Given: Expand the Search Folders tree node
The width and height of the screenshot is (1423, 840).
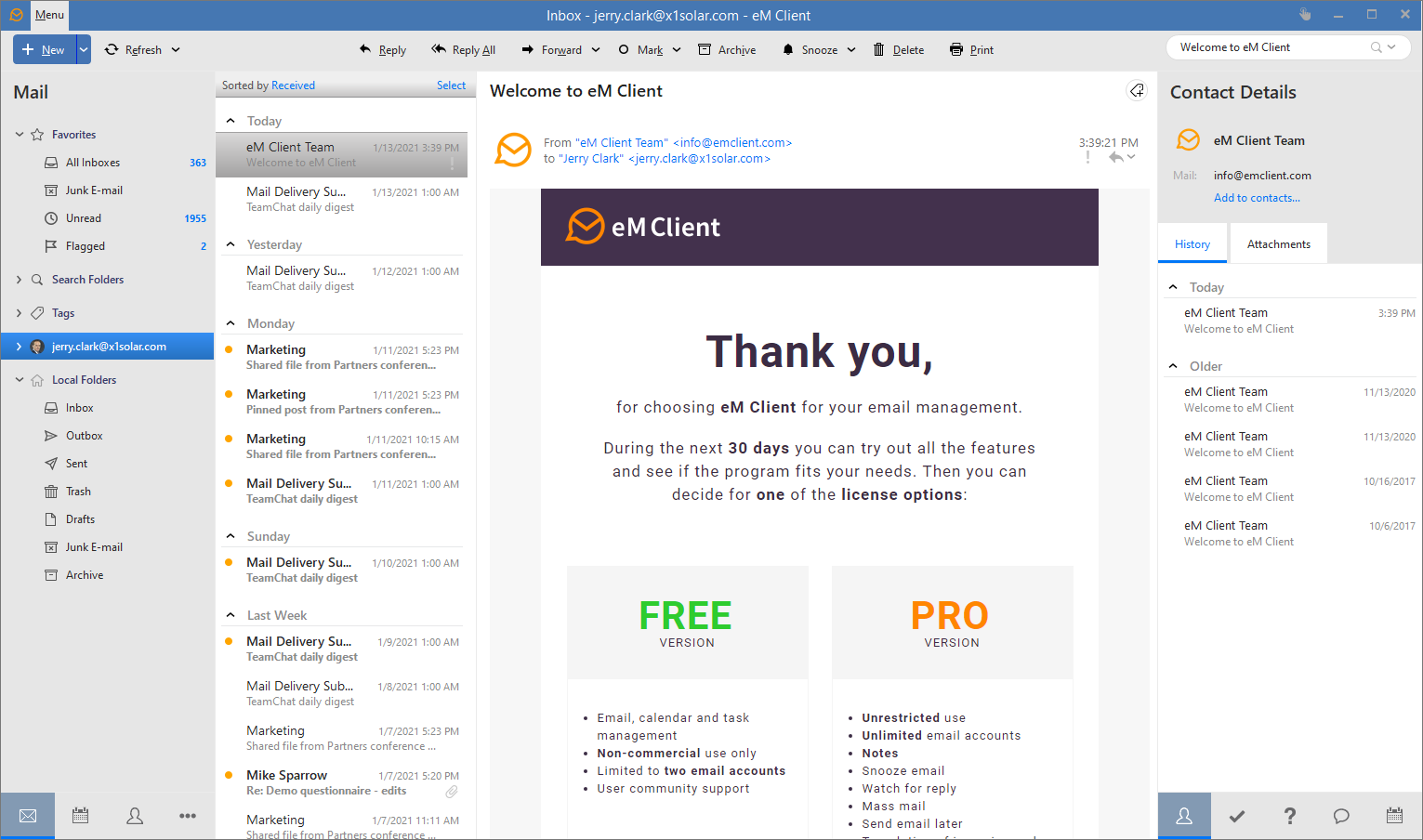Looking at the screenshot, I should 19,280.
